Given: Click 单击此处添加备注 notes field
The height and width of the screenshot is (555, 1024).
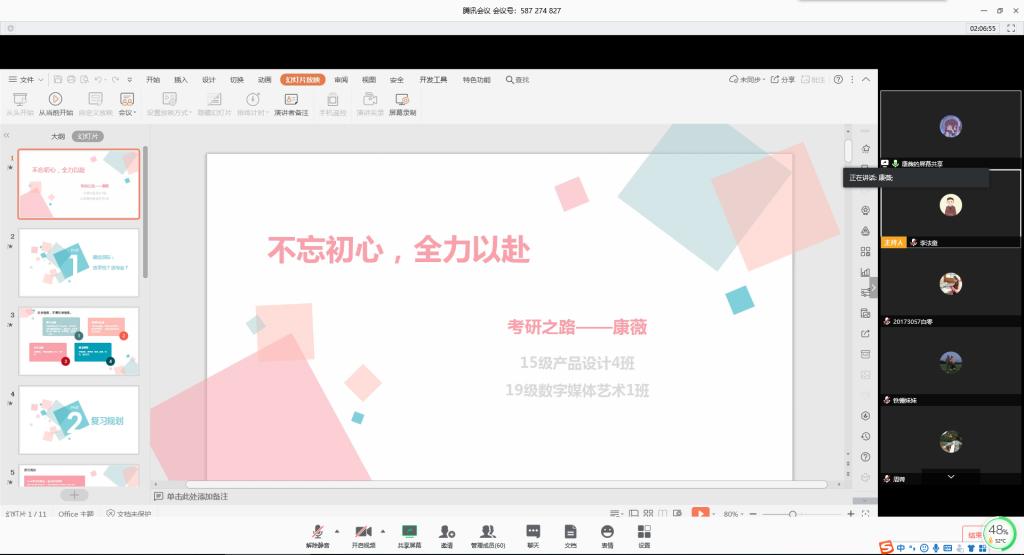Looking at the screenshot, I should coord(197,497).
